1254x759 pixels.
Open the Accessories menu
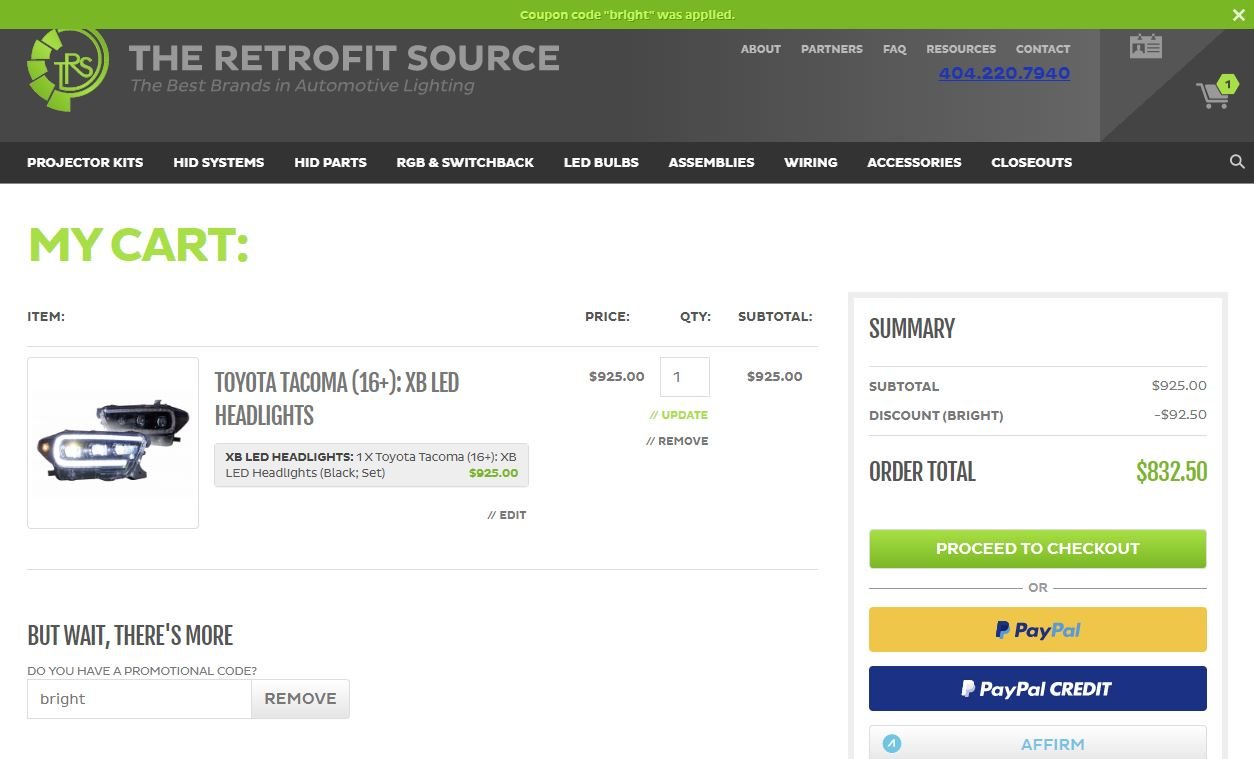click(x=914, y=162)
